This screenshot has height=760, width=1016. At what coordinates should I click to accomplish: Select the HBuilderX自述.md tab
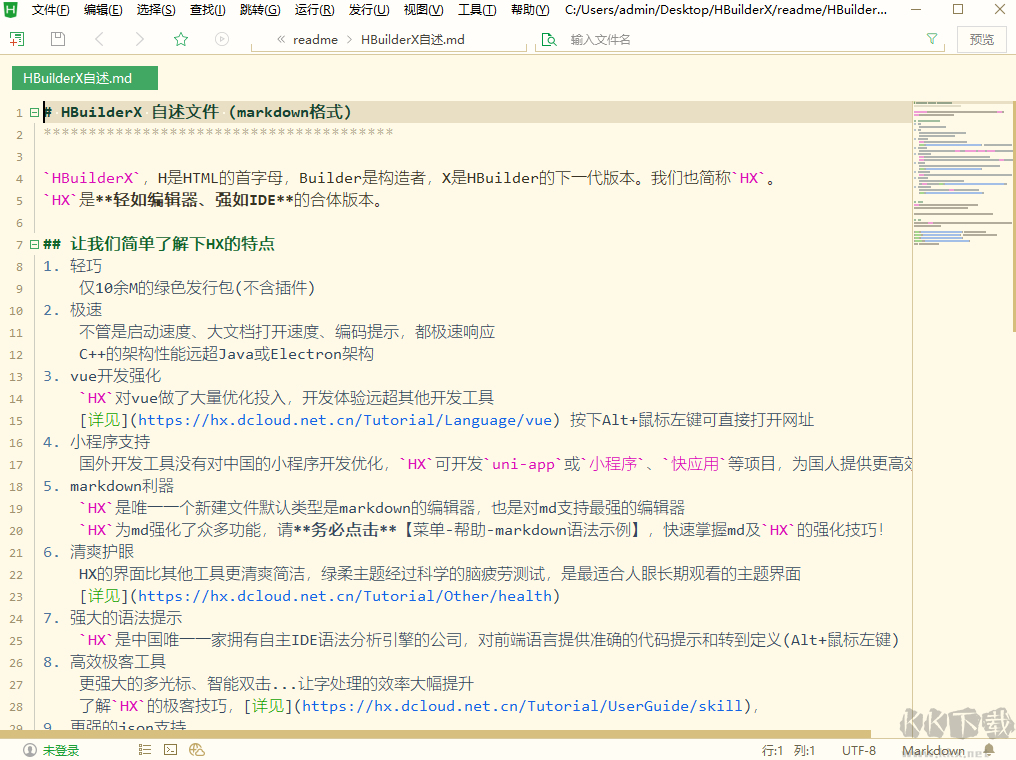(84, 78)
